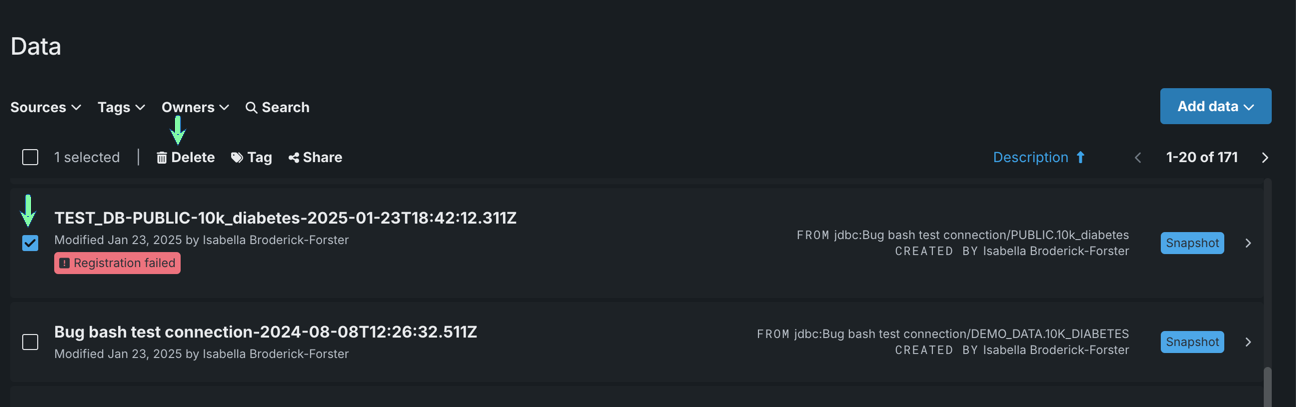This screenshot has height=407, width=1296.
Task: Uncheck the TEST_DB-PUBLIC-10k_diabetes dataset checkbox
Action: [x=30, y=243]
